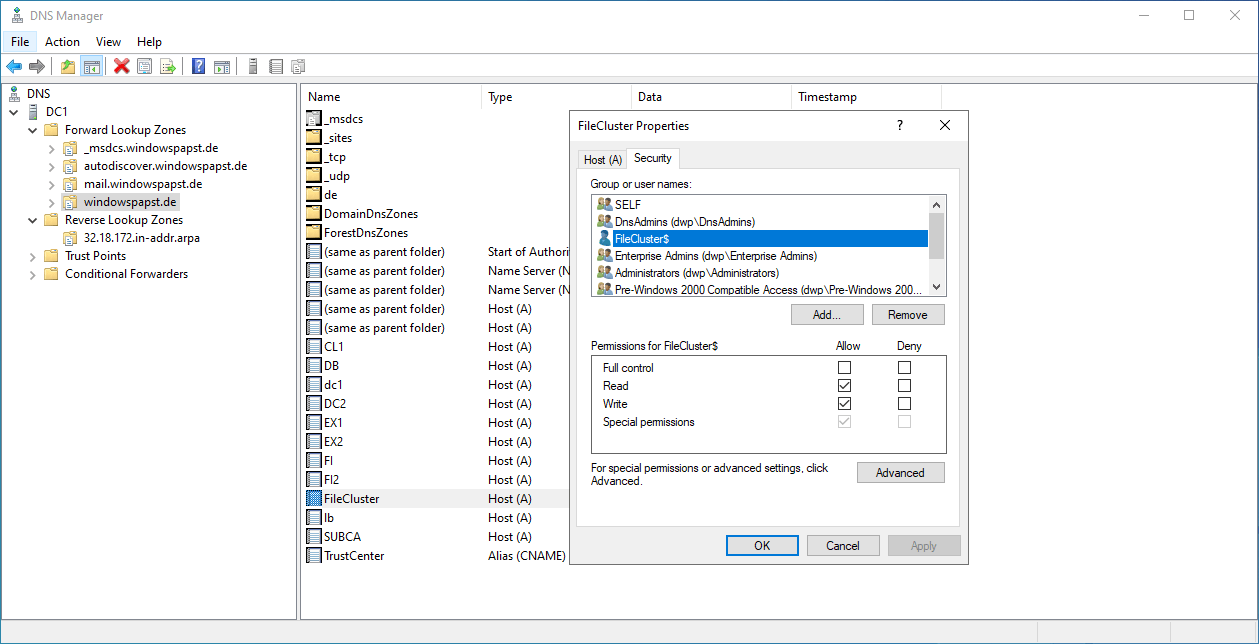1259x644 pixels.
Task: Click the blue Help question mark icon
Action: pos(198,67)
